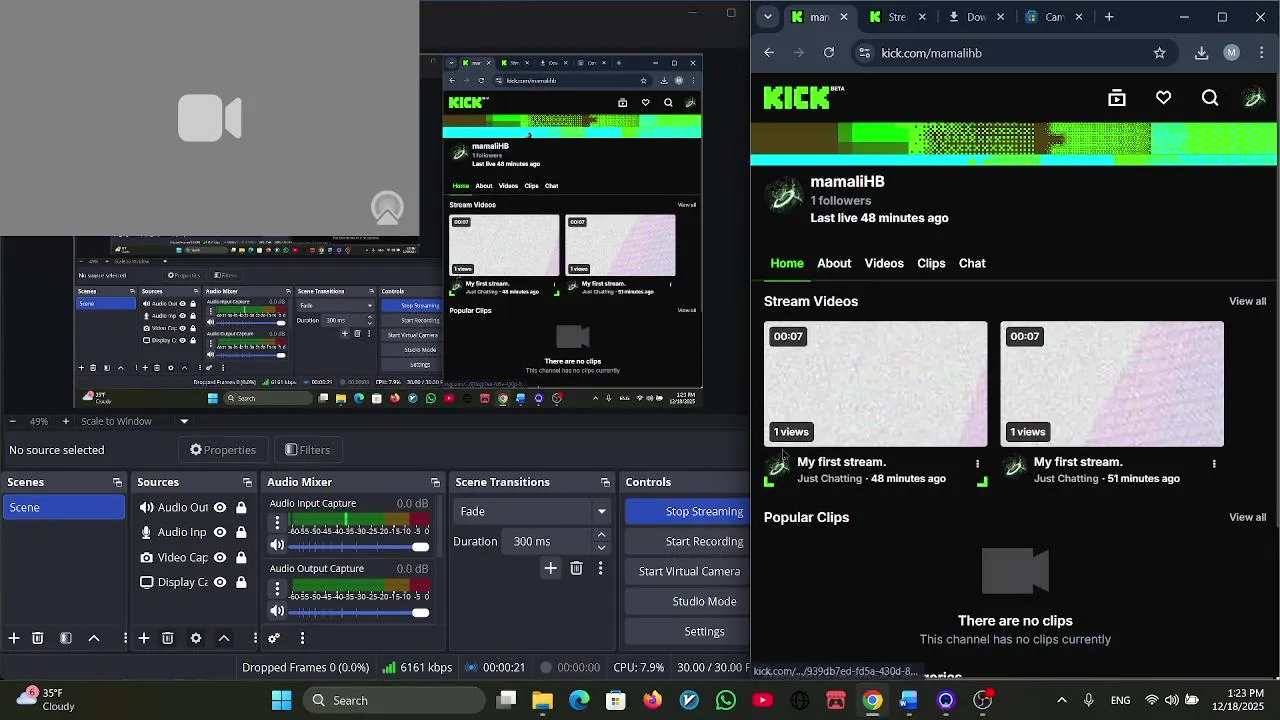Open the Fade transition dropdown
The image size is (1280, 720).
click(x=532, y=511)
